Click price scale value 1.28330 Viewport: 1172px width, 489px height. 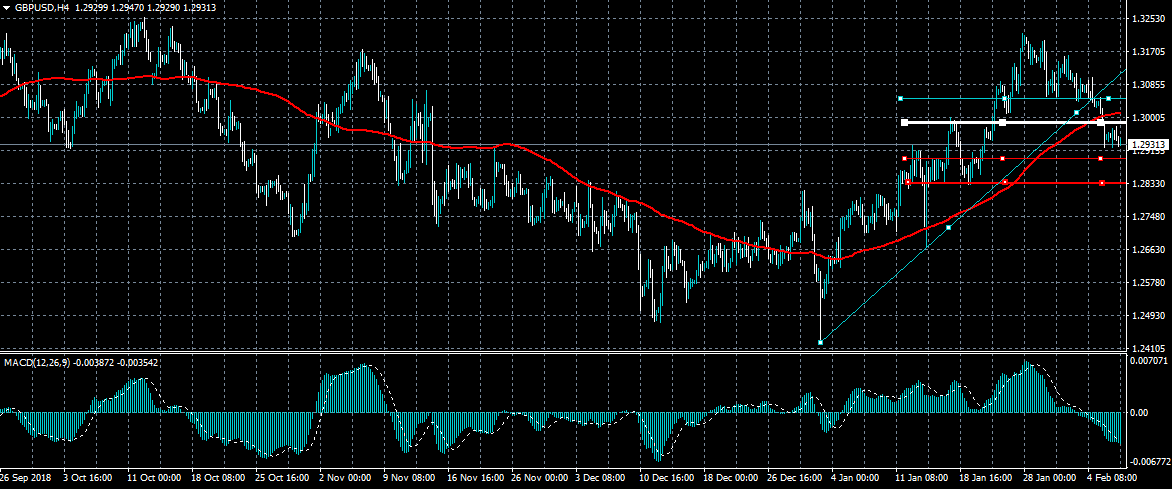(1148, 183)
